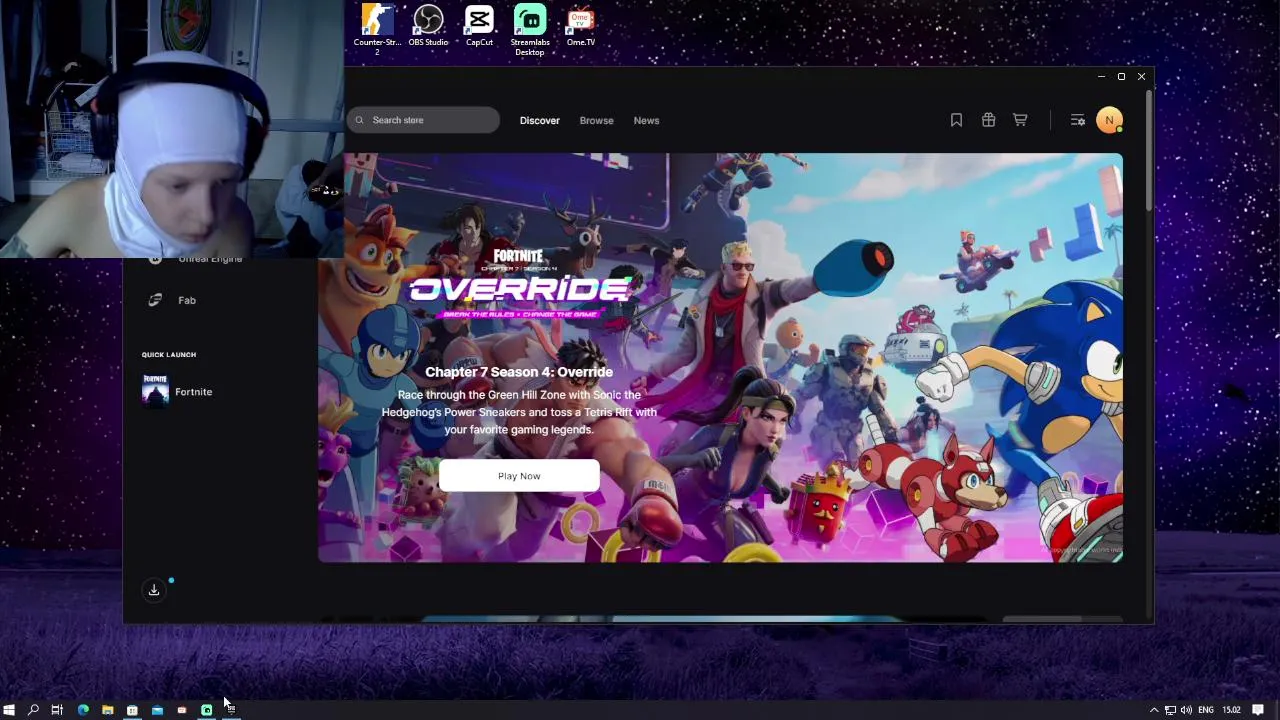Screen dimensions: 1280x720
Task: Open the Mail app on the taskbar
Action: (x=157, y=710)
